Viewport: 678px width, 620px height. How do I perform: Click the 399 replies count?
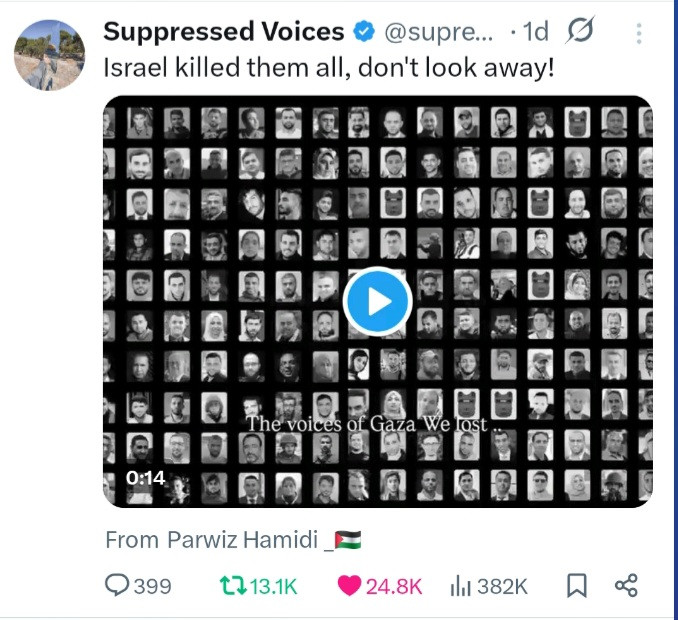[x=152, y=587]
